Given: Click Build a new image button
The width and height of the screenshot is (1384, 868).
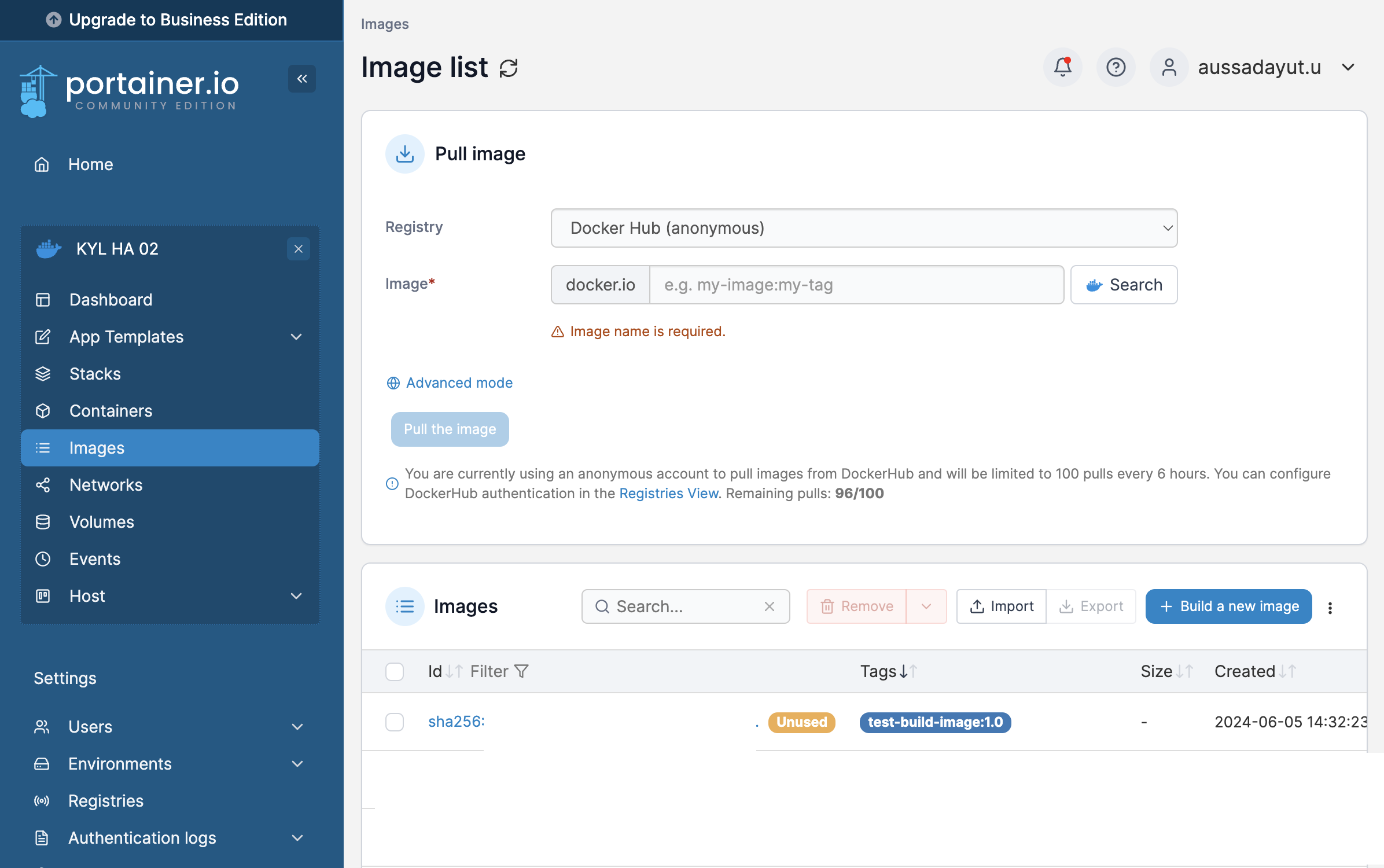Looking at the screenshot, I should click(1228, 606).
